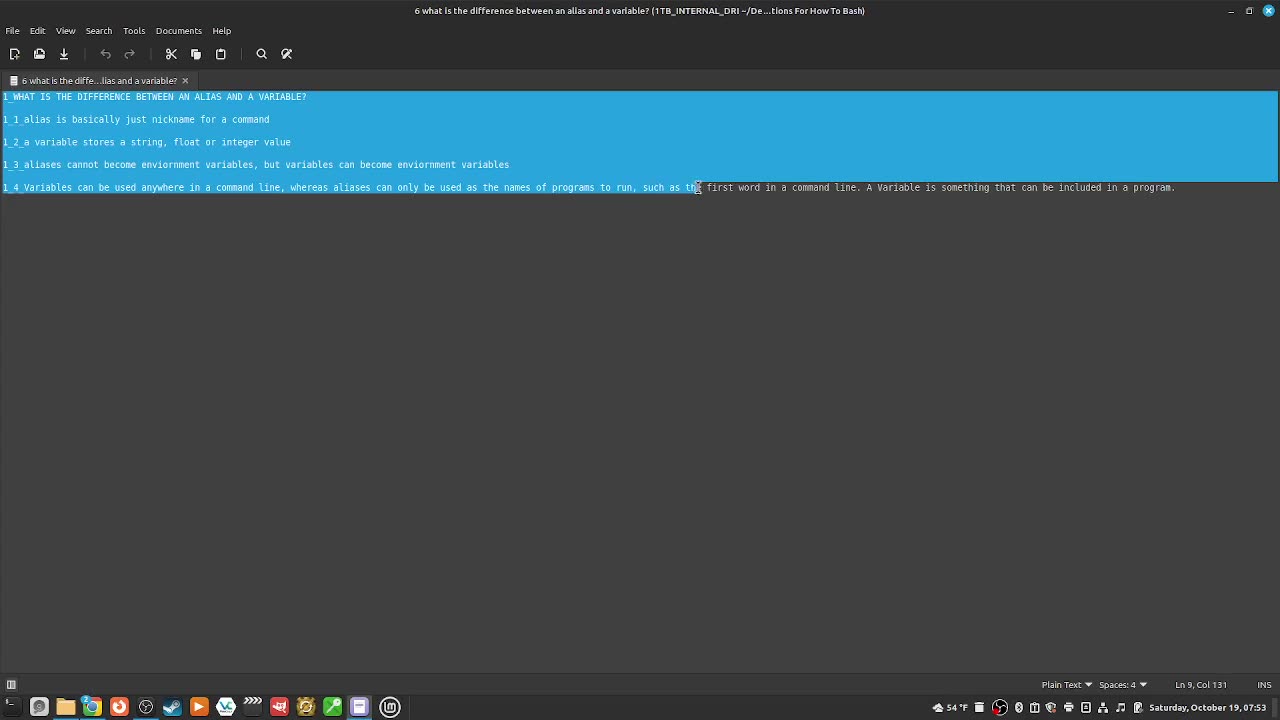This screenshot has width=1280, height=720.
Task: Open the Spaces: 4 tab width dropdown
Action: coord(1122,685)
